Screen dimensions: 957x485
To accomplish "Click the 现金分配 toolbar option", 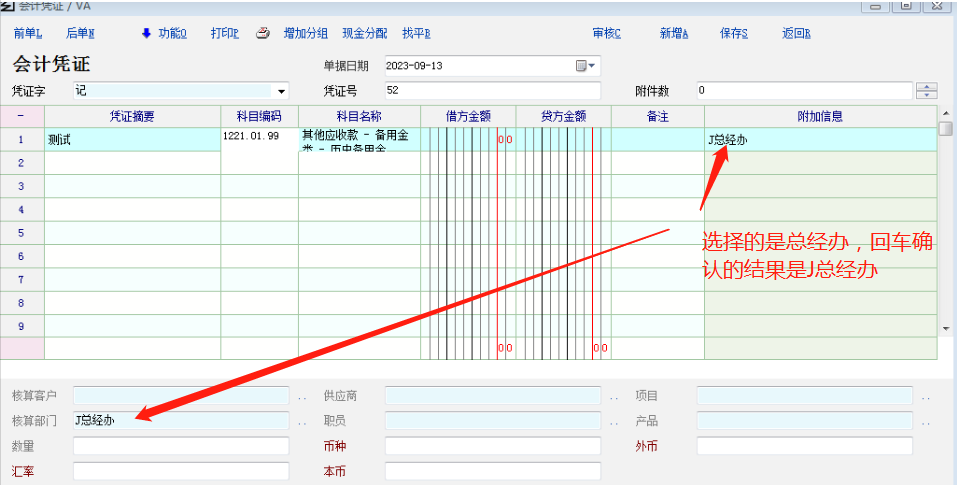I will click(364, 33).
